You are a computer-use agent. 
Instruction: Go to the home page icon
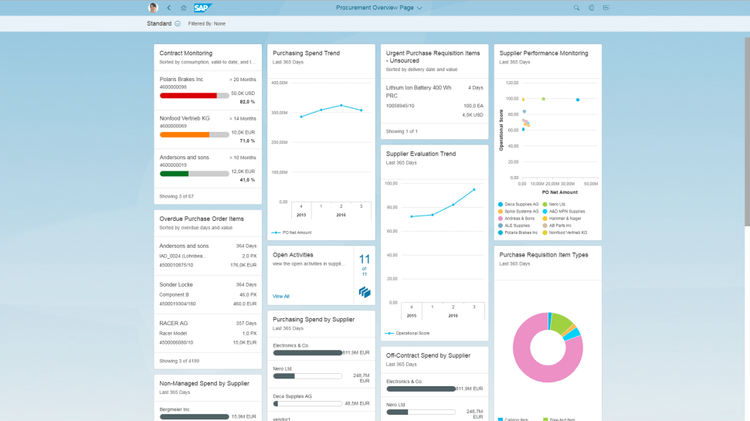tap(183, 8)
